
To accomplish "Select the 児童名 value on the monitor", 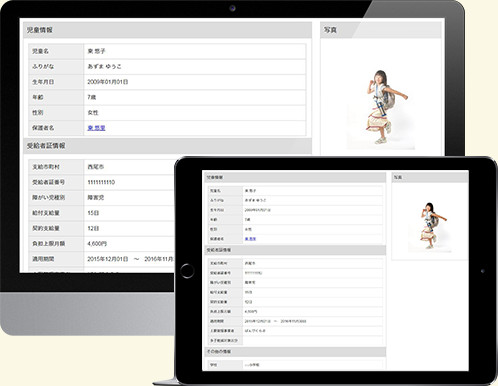I will [96, 51].
